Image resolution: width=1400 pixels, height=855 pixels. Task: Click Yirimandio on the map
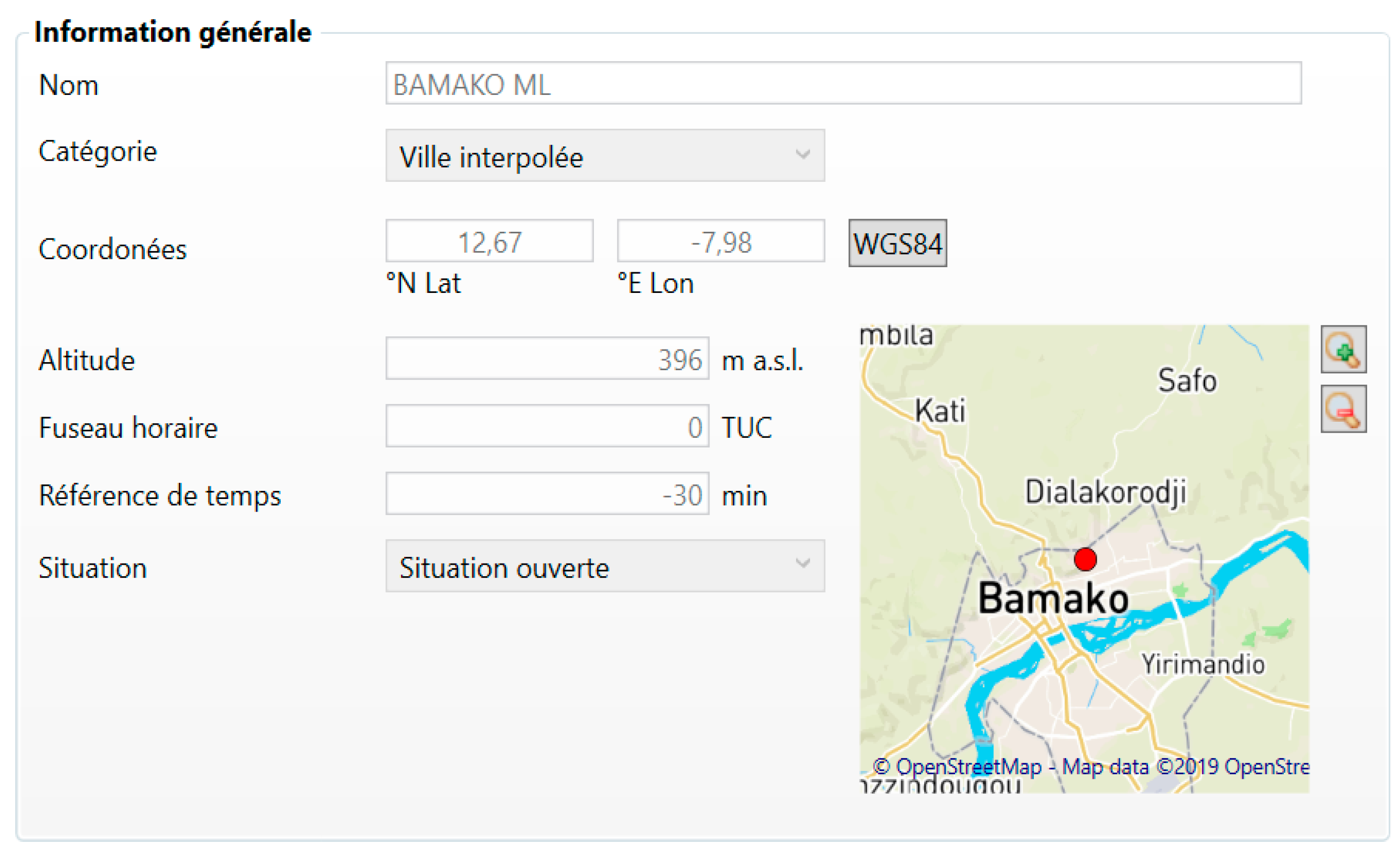(x=1203, y=664)
